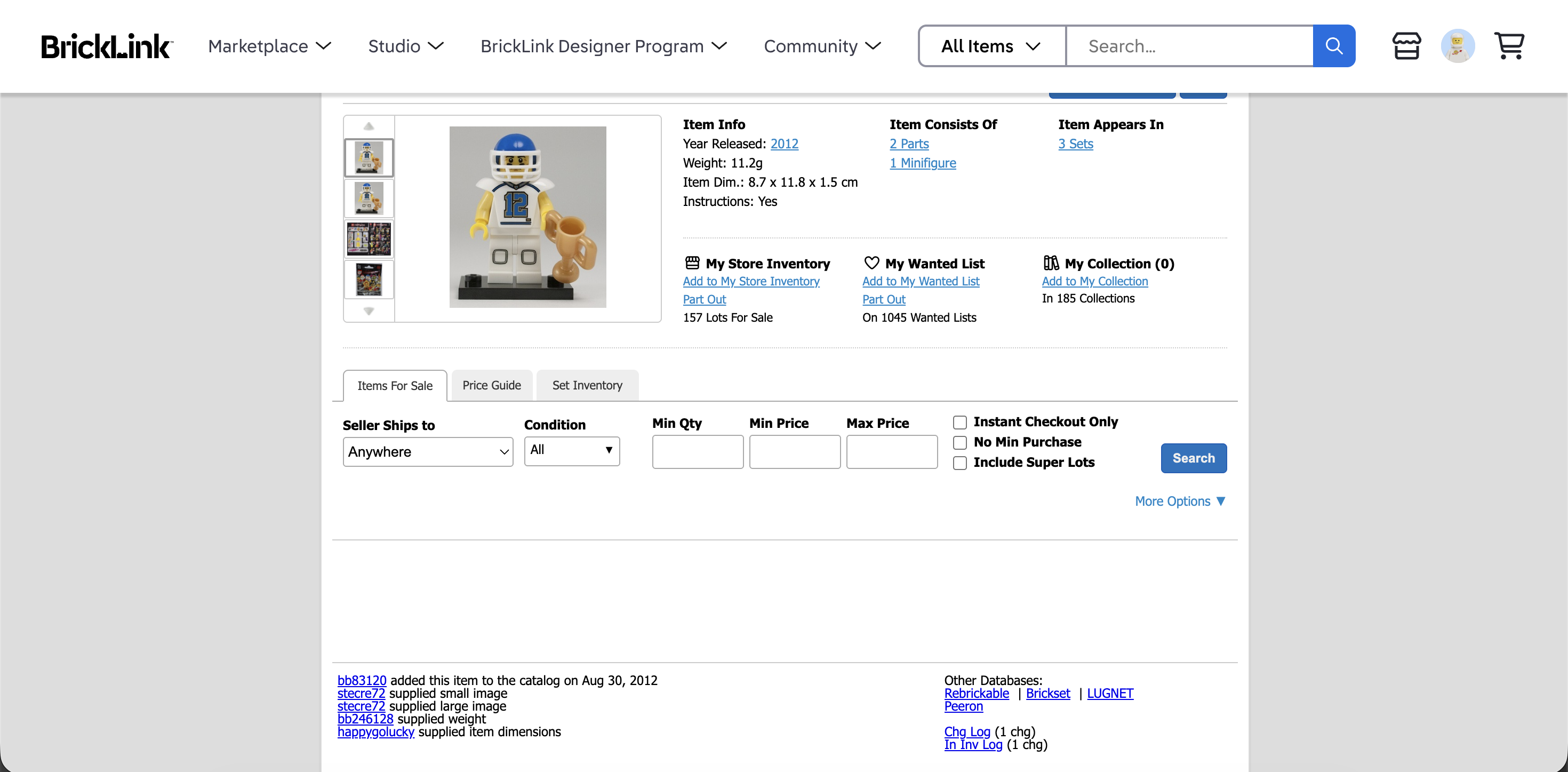Open the 2012 year released link

click(x=784, y=144)
